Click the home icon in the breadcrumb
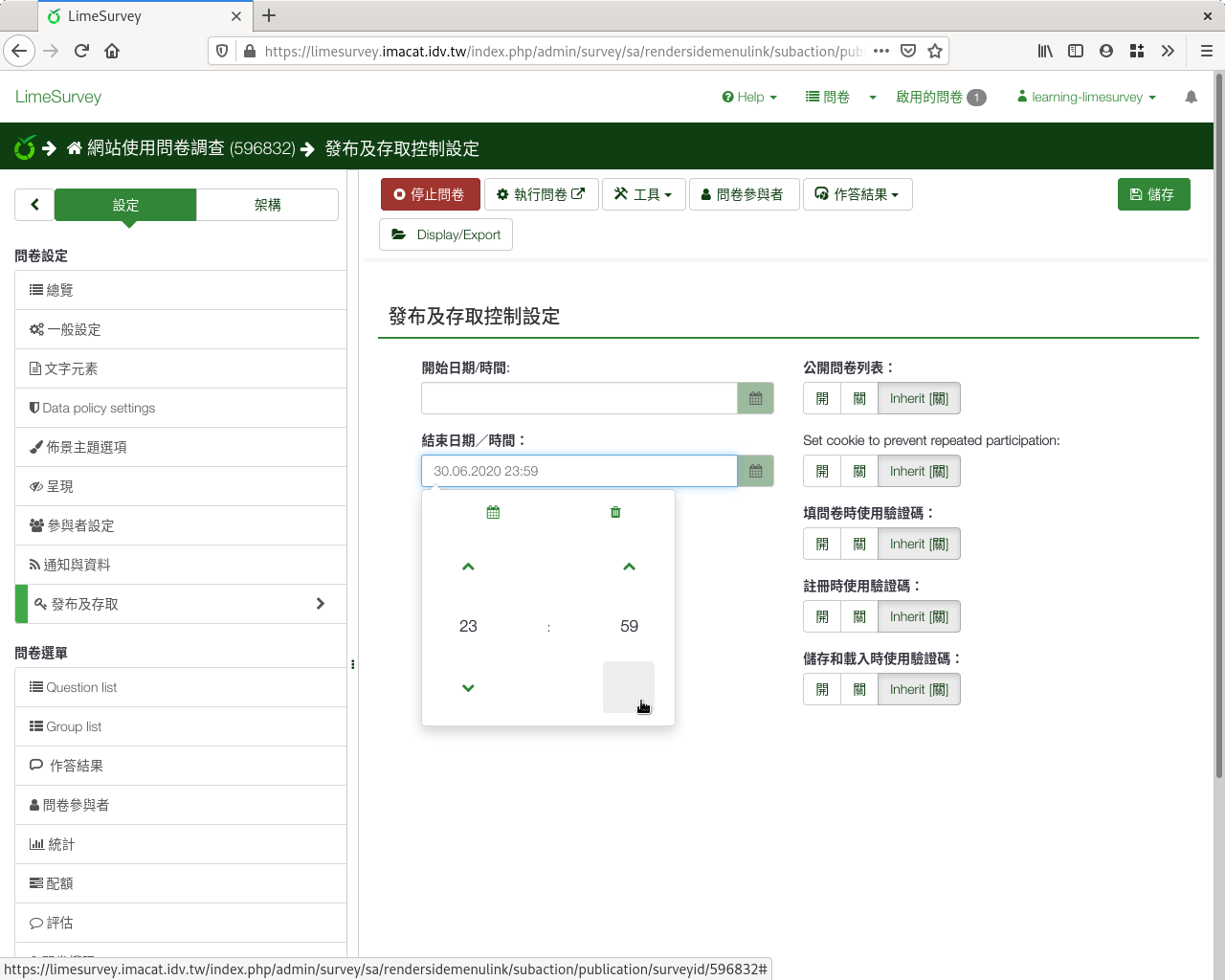 (x=75, y=148)
